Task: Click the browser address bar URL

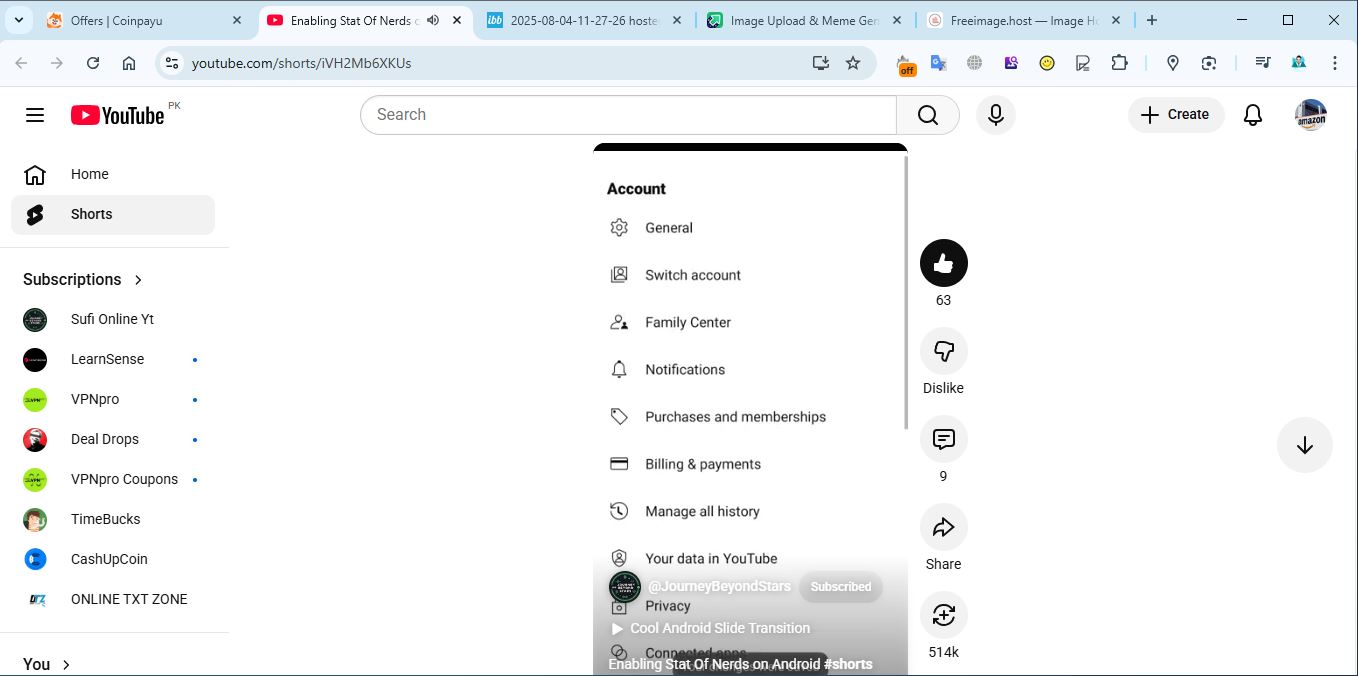Action: (x=301, y=63)
